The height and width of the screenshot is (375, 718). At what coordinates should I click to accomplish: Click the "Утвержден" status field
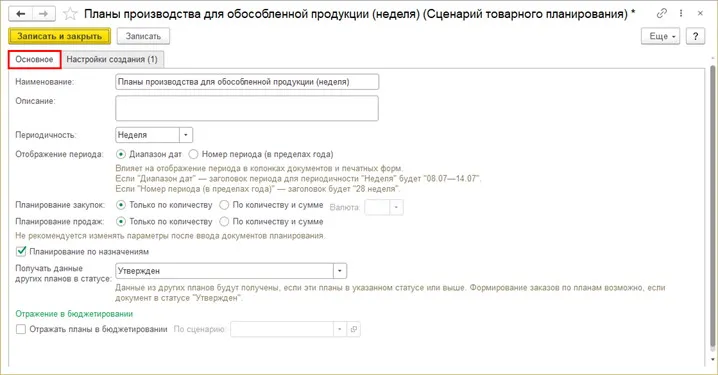(x=224, y=271)
